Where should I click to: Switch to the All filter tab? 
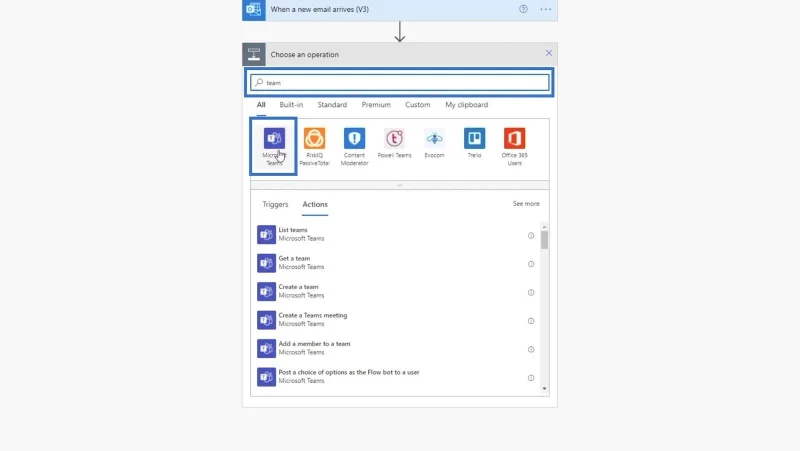pos(261,105)
